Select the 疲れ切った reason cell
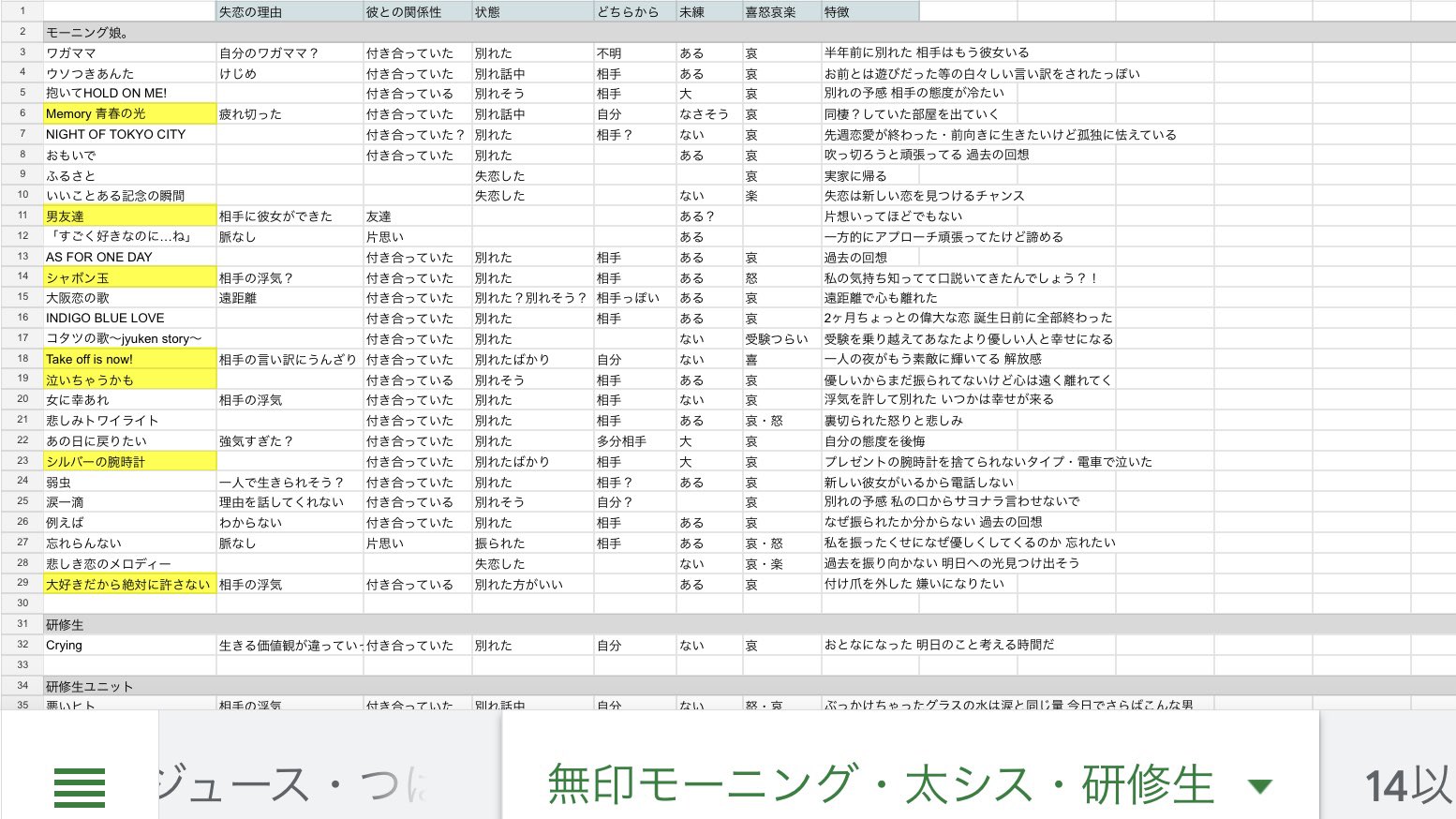The height and width of the screenshot is (819, 1456). [x=290, y=113]
